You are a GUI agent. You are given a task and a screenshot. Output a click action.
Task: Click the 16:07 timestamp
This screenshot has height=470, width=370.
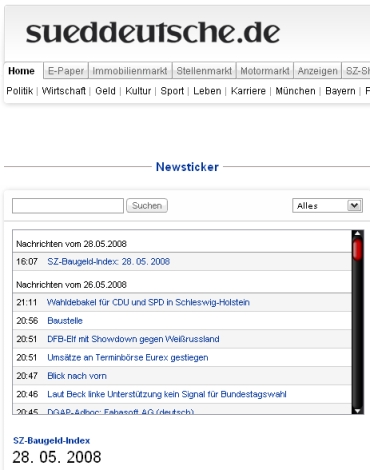[27, 261]
